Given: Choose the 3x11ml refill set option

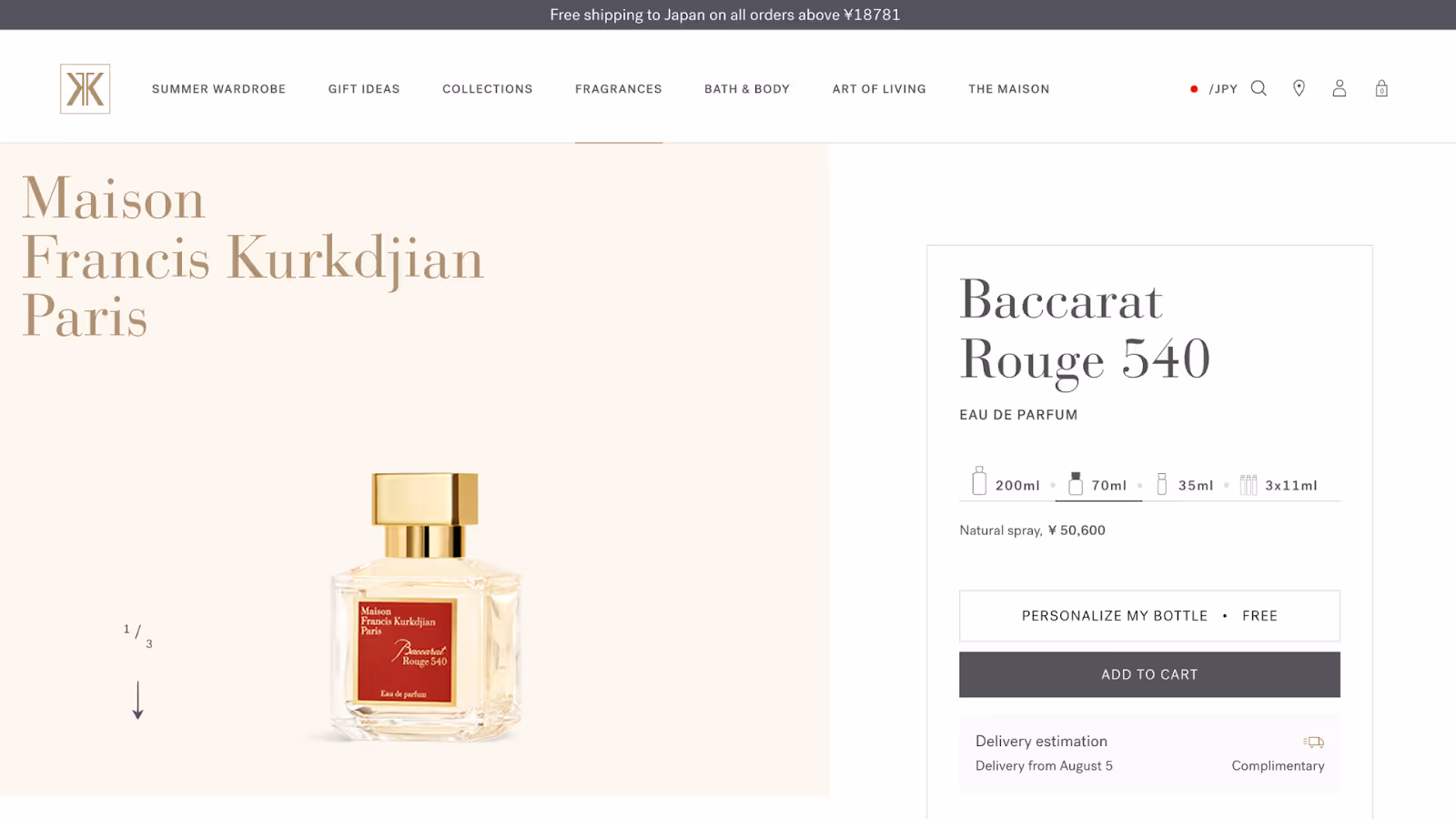Looking at the screenshot, I should (x=1279, y=484).
